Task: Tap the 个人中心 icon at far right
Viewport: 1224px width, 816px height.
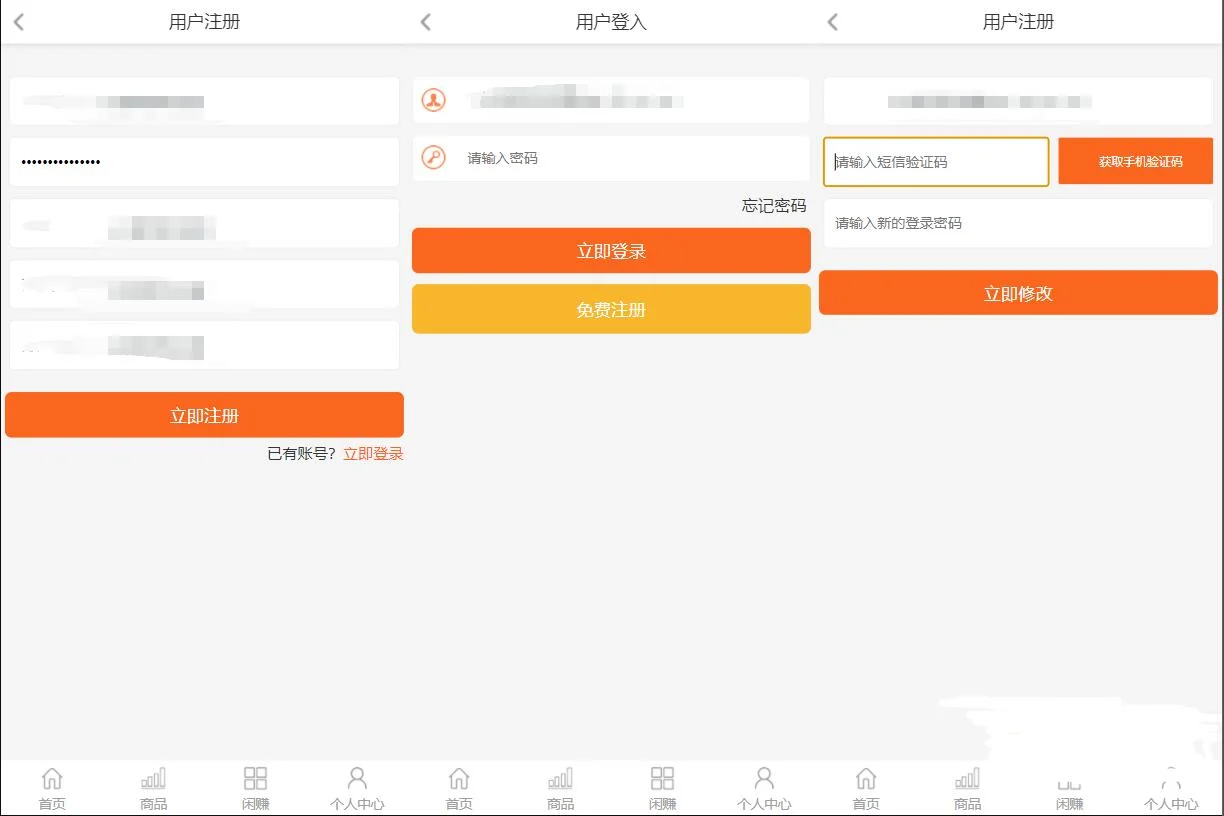Action: (x=1171, y=786)
